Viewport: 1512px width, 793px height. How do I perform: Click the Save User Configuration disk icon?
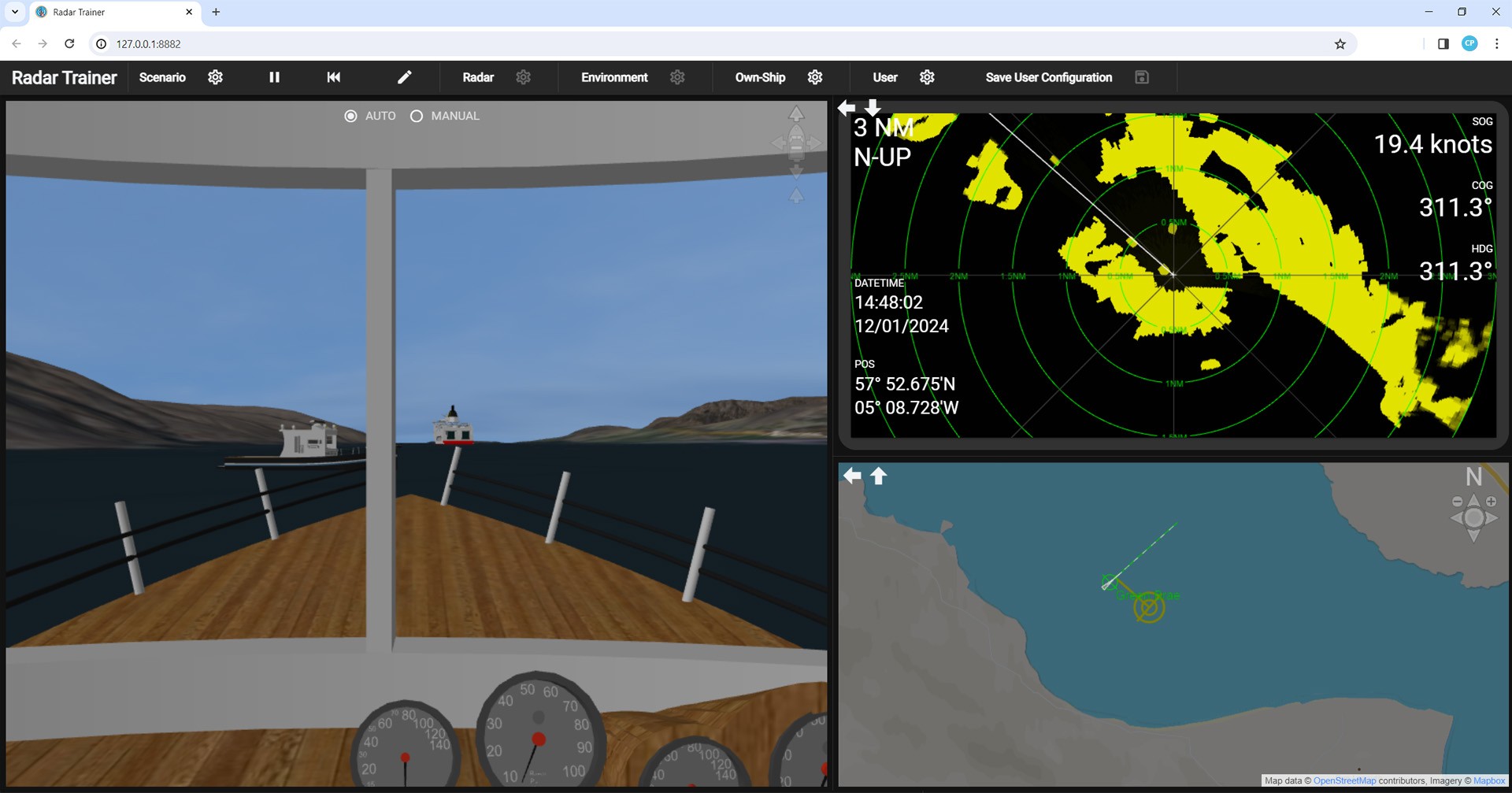[x=1142, y=77]
